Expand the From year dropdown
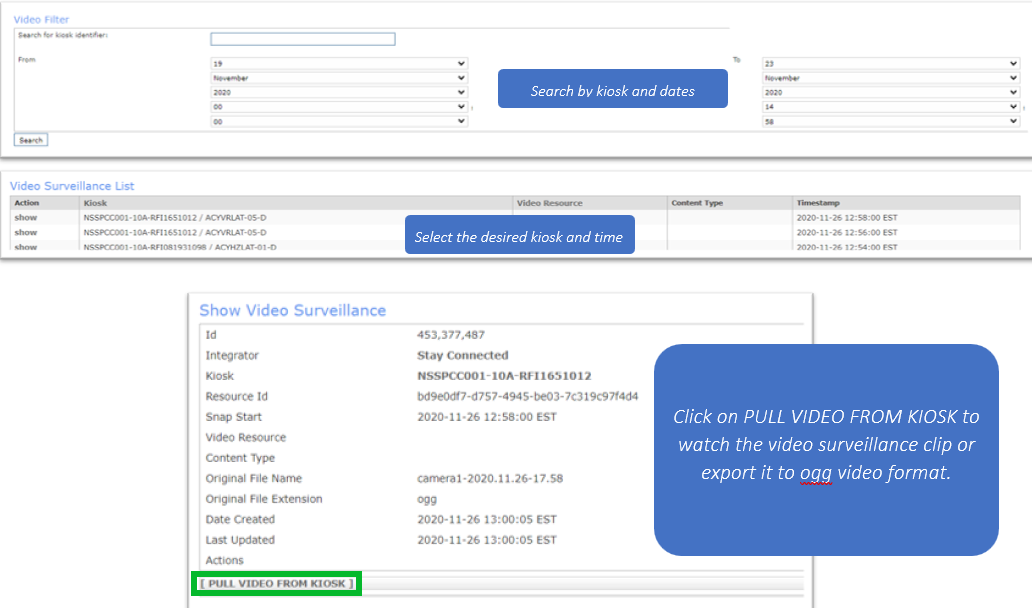 338,92
